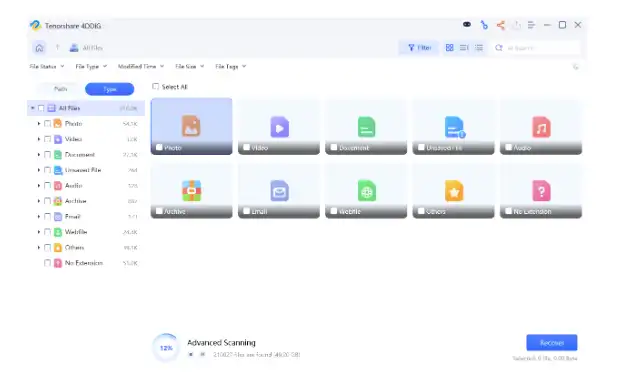Expand the Email tree node
This screenshot has width=630, height=375.
pos(39,216)
